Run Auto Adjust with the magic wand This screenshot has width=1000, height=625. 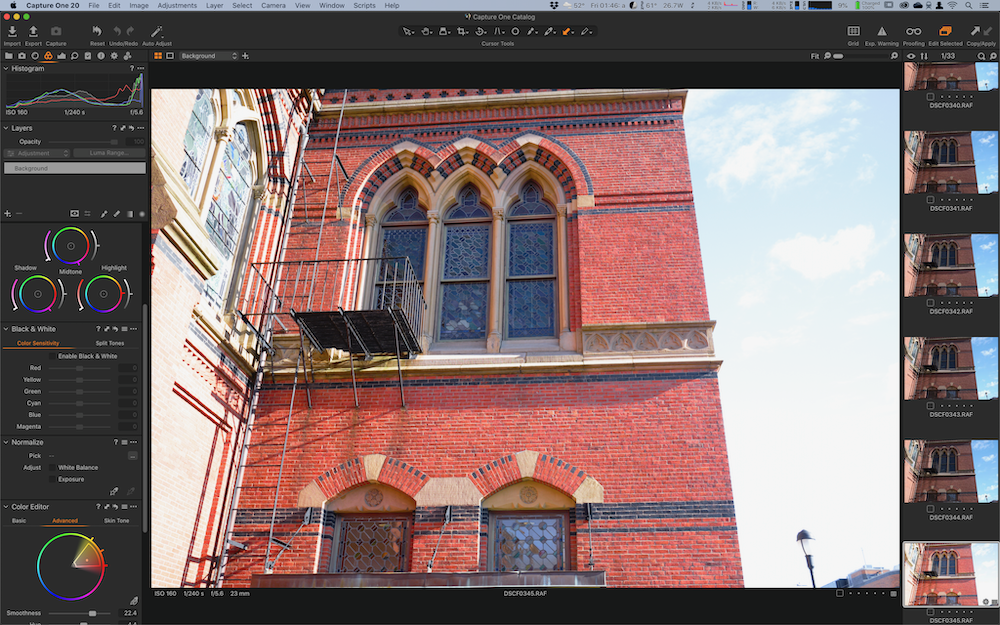pos(156,32)
